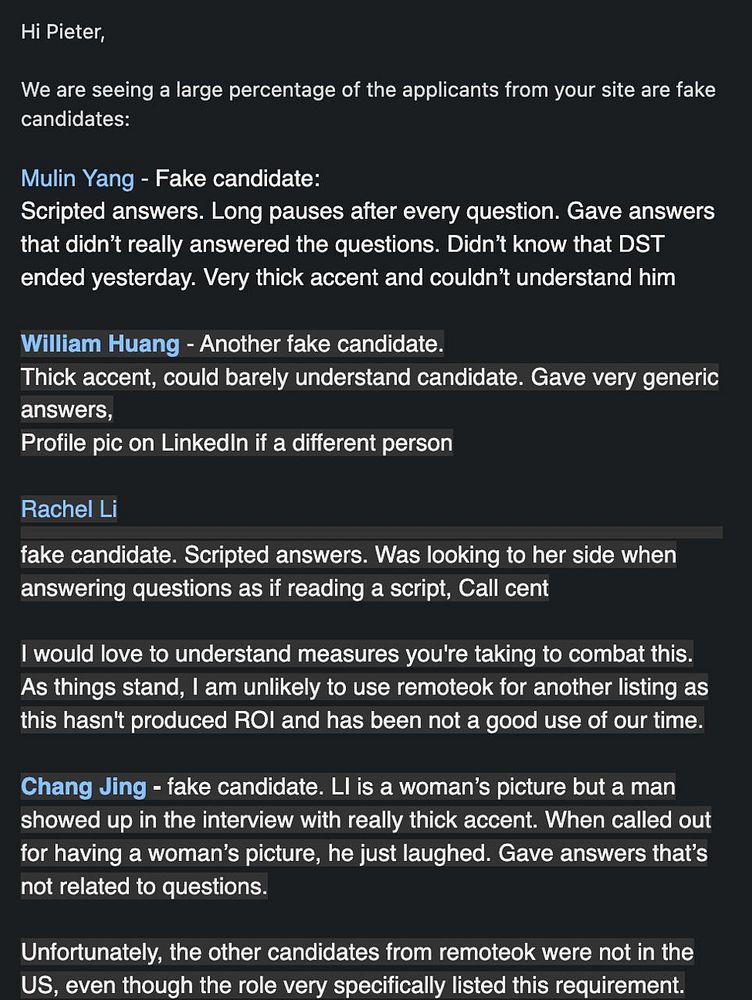
Task: Click the 'Hi Pieter,' greeting line
Action: tap(63, 32)
